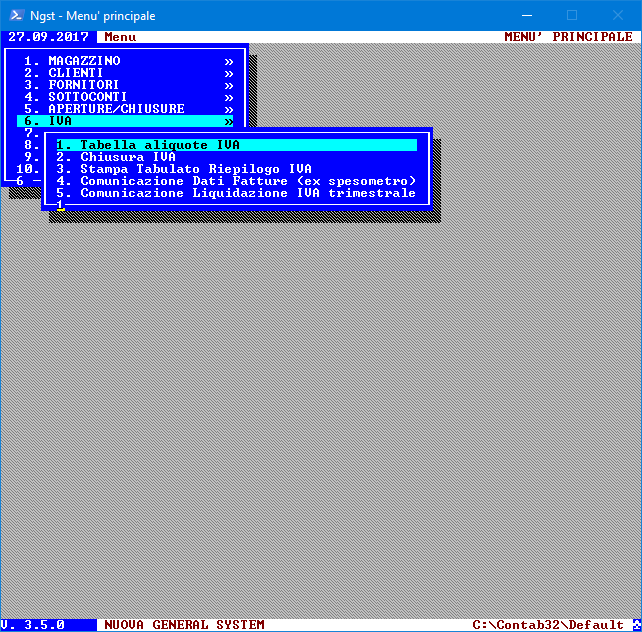Click the date 27.09.2017 in header
The image size is (642, 632).
tap(48, 37)
